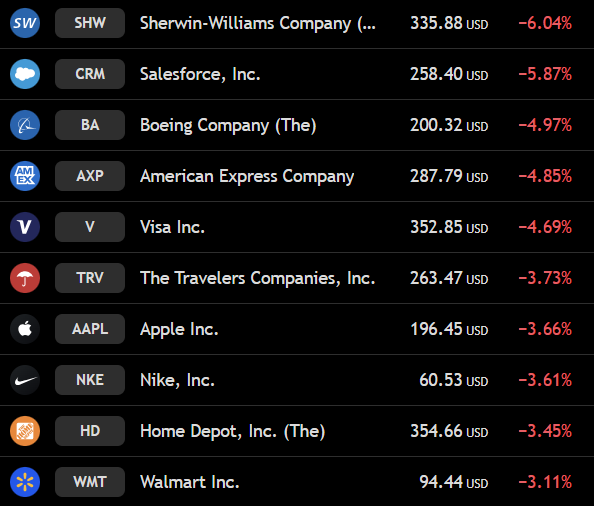The height and width of the screenshot is (506, 594).
Task: Click the Travelers red umbrella icon
Action: 25,278
